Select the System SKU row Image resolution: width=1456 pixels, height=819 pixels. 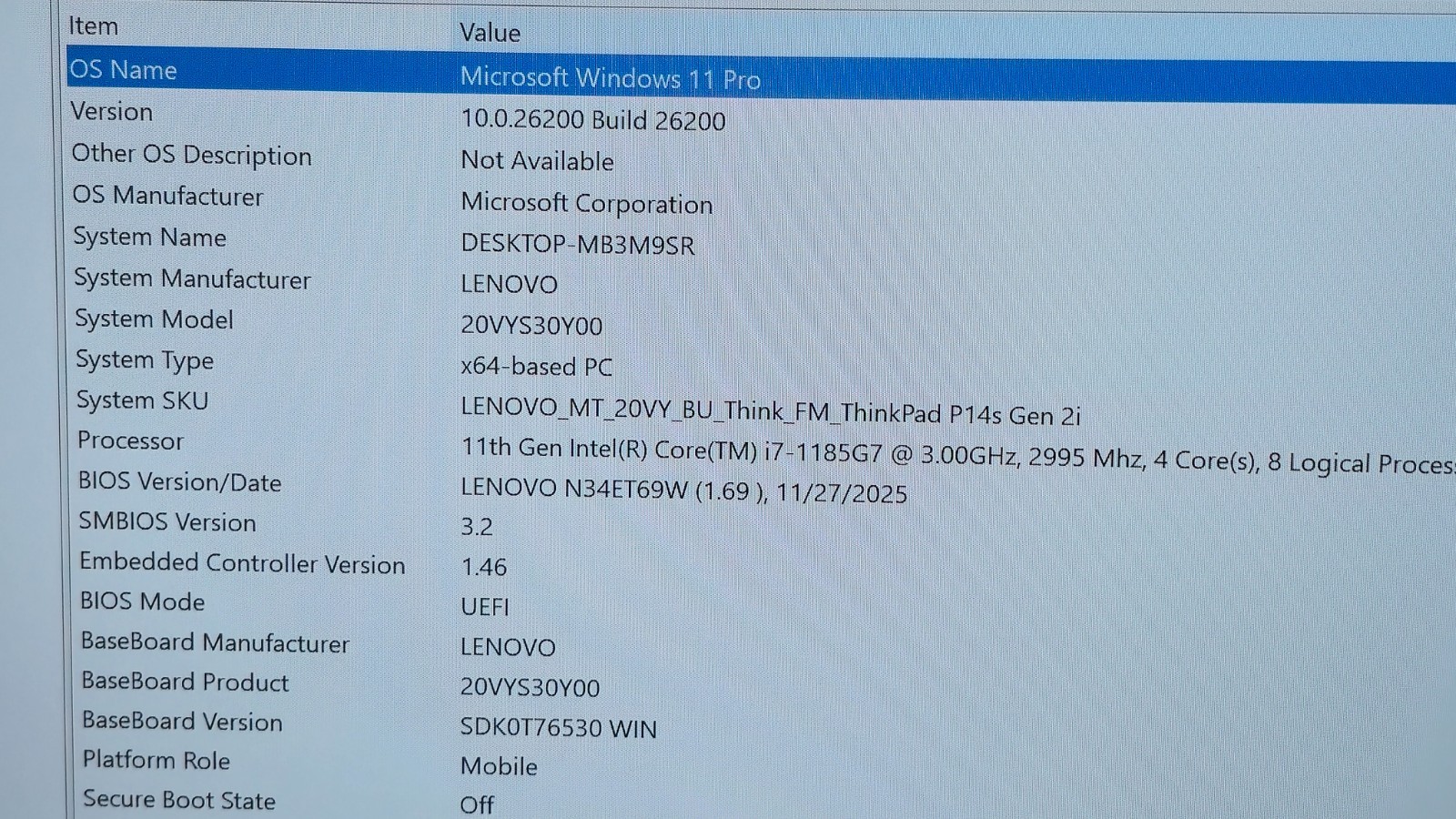click(143, 400)
